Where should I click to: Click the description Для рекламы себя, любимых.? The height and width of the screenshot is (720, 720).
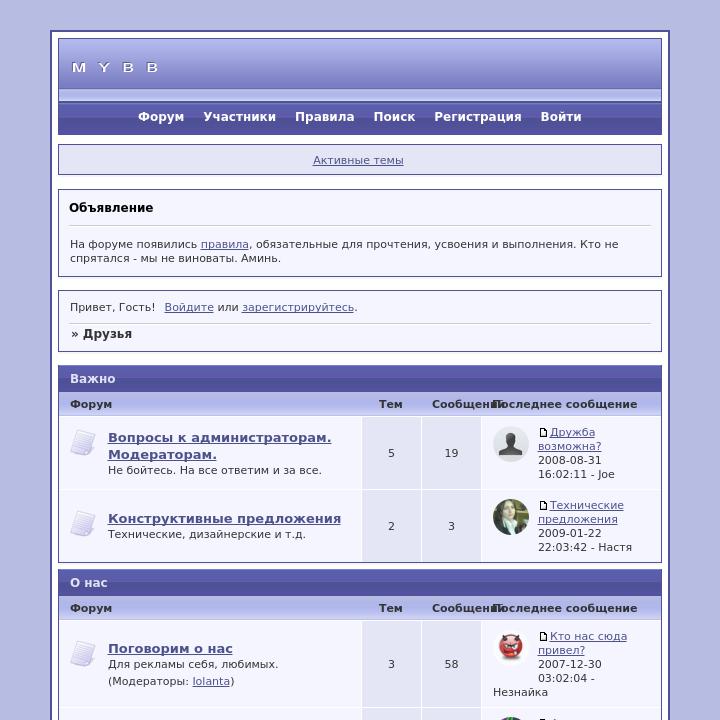[193, 664]
